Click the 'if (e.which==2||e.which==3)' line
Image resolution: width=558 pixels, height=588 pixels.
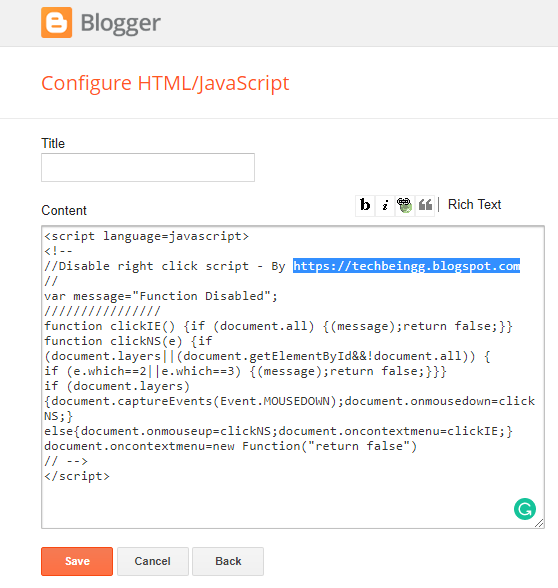245,371
